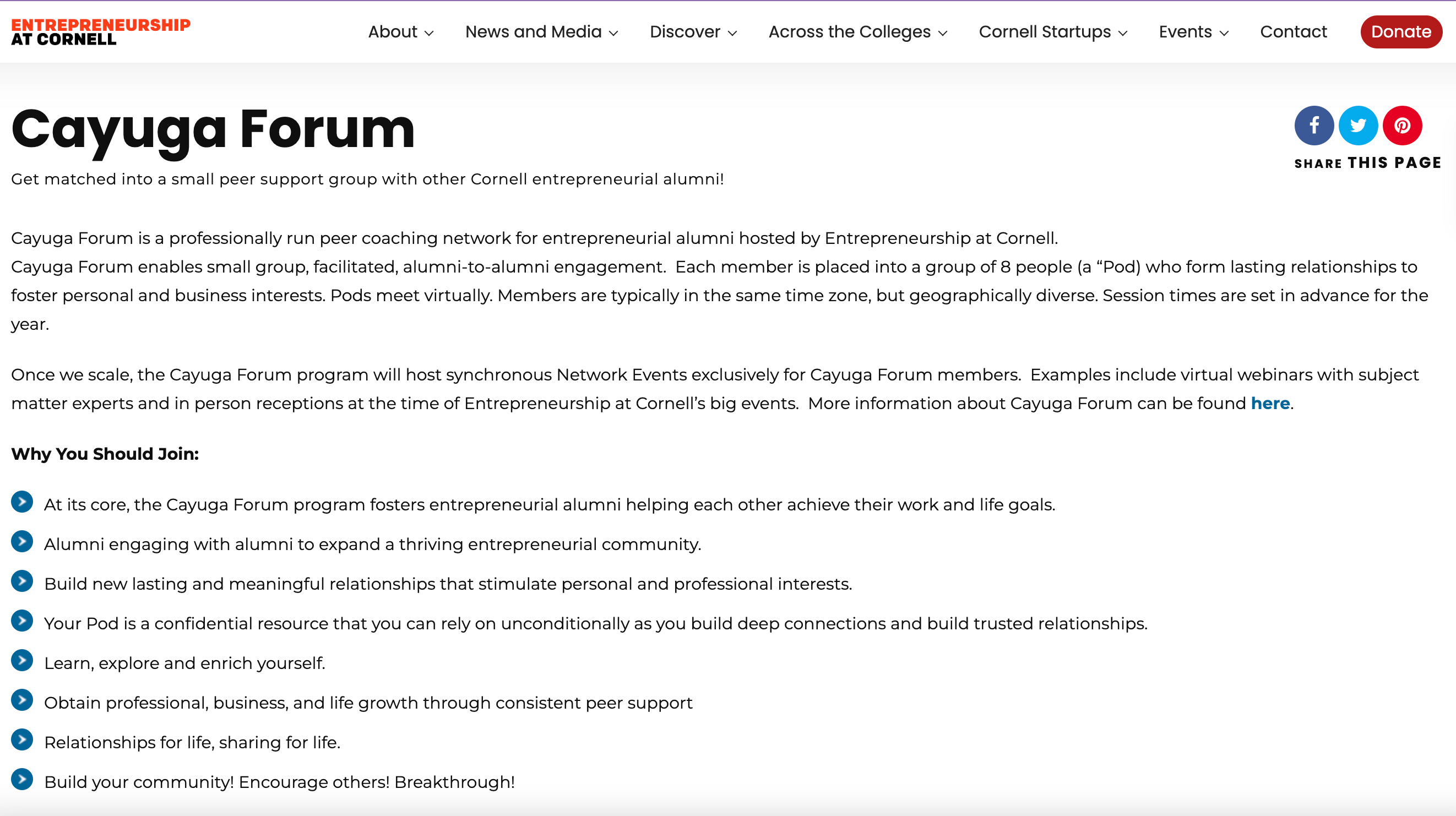
Task: Click the Entrepreneurship at Cornell logo
Action: point(101,31)
